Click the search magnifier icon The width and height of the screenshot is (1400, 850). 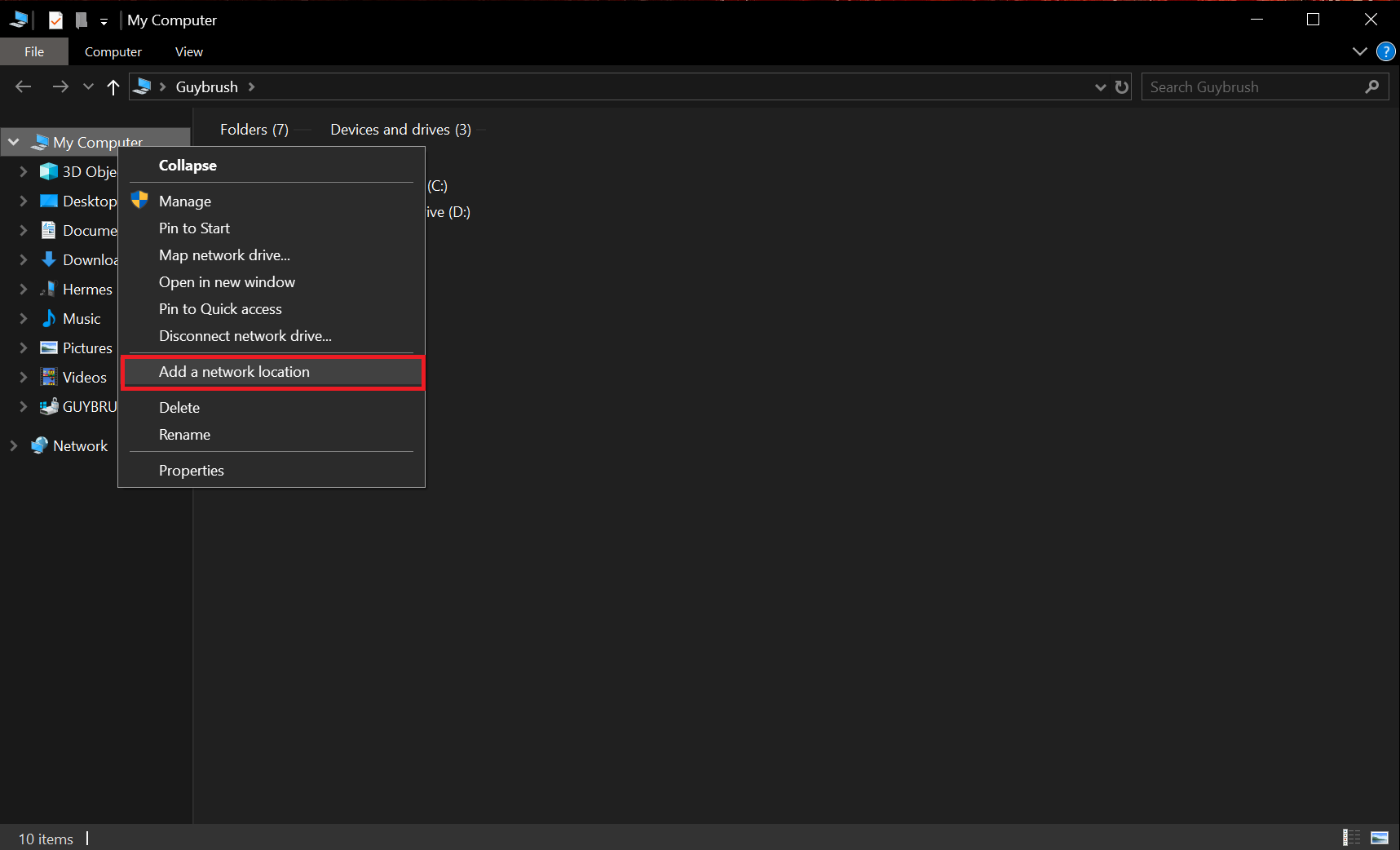(1372, 86)
